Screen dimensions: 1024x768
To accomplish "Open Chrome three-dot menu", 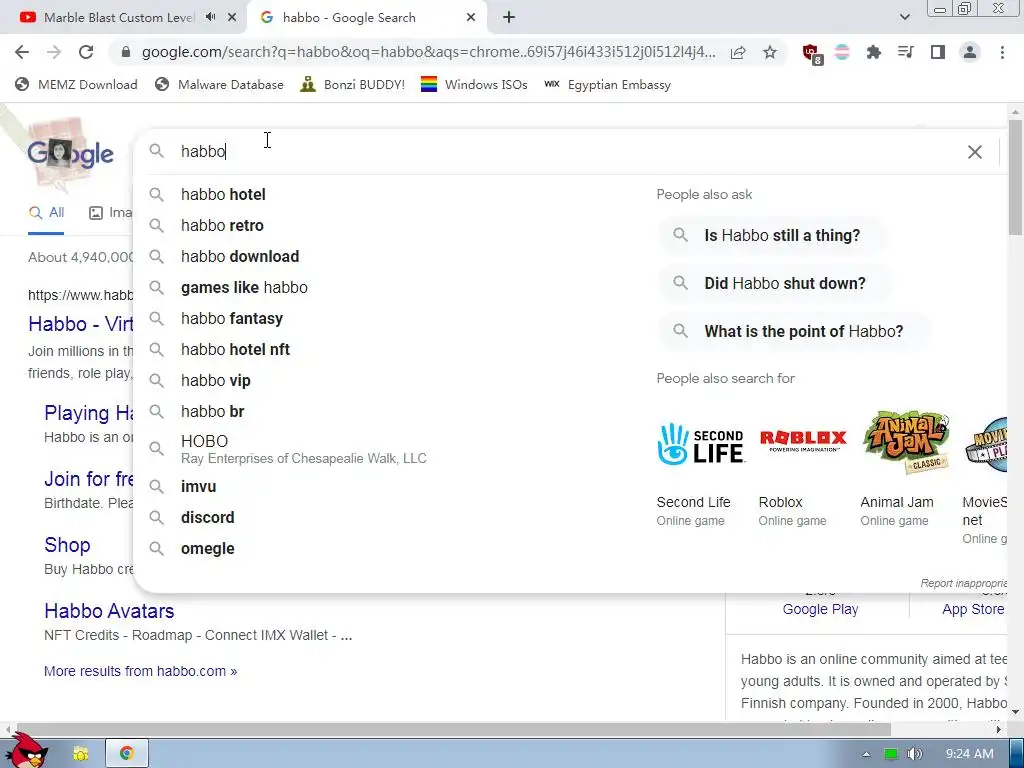I will pos(1002,52).
